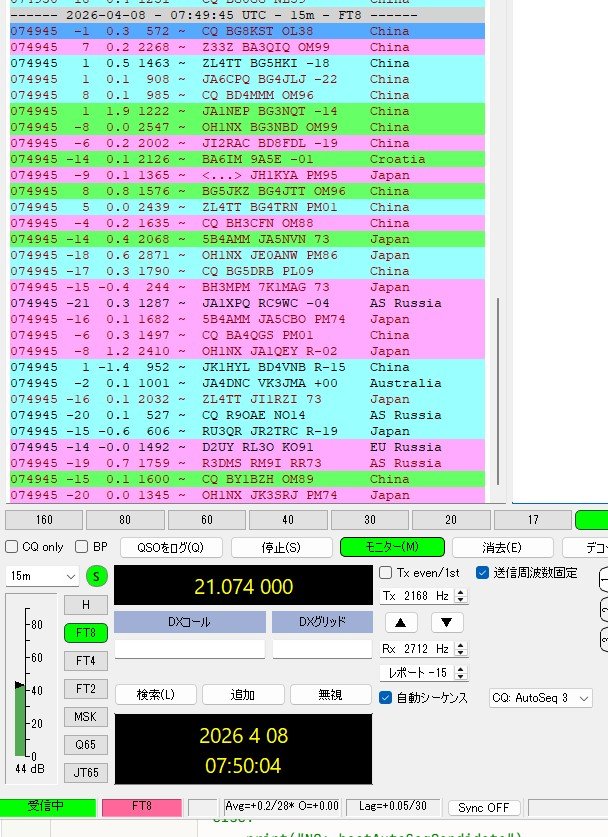Switch to 20 meter band button
The image size is (608, 837).
pos(451,520)
